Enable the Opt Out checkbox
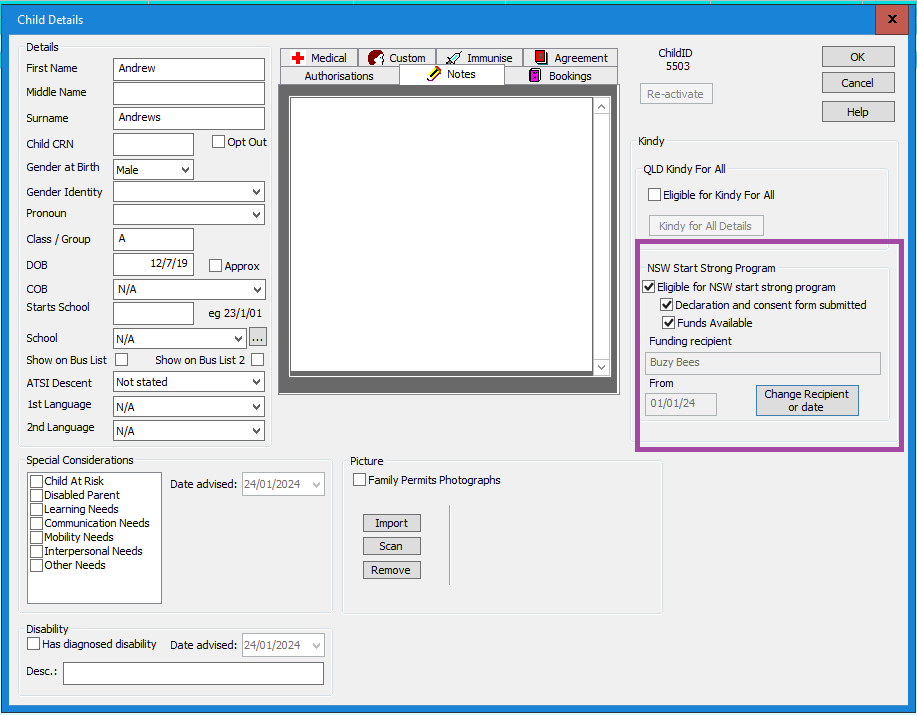This screenshot has height=715, width=917. pyautogui.click(x=219, y=142)
